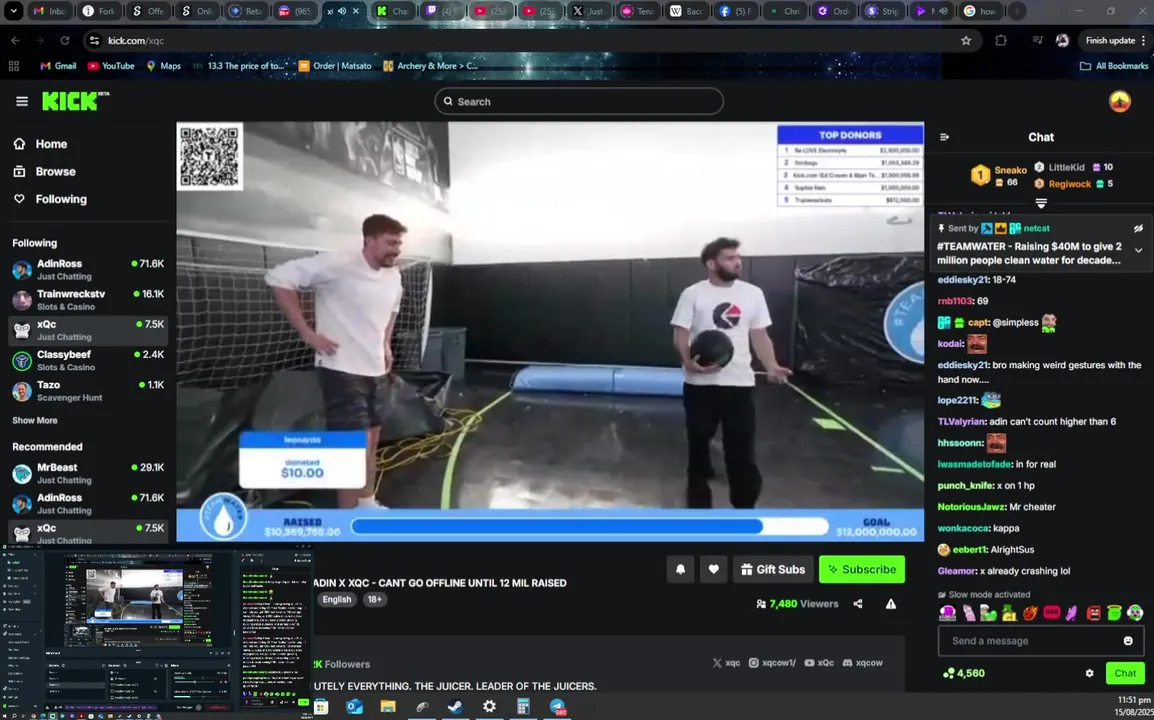
Task: Click the address bar showing kick.com/xqc
Action: click(530, 40)
